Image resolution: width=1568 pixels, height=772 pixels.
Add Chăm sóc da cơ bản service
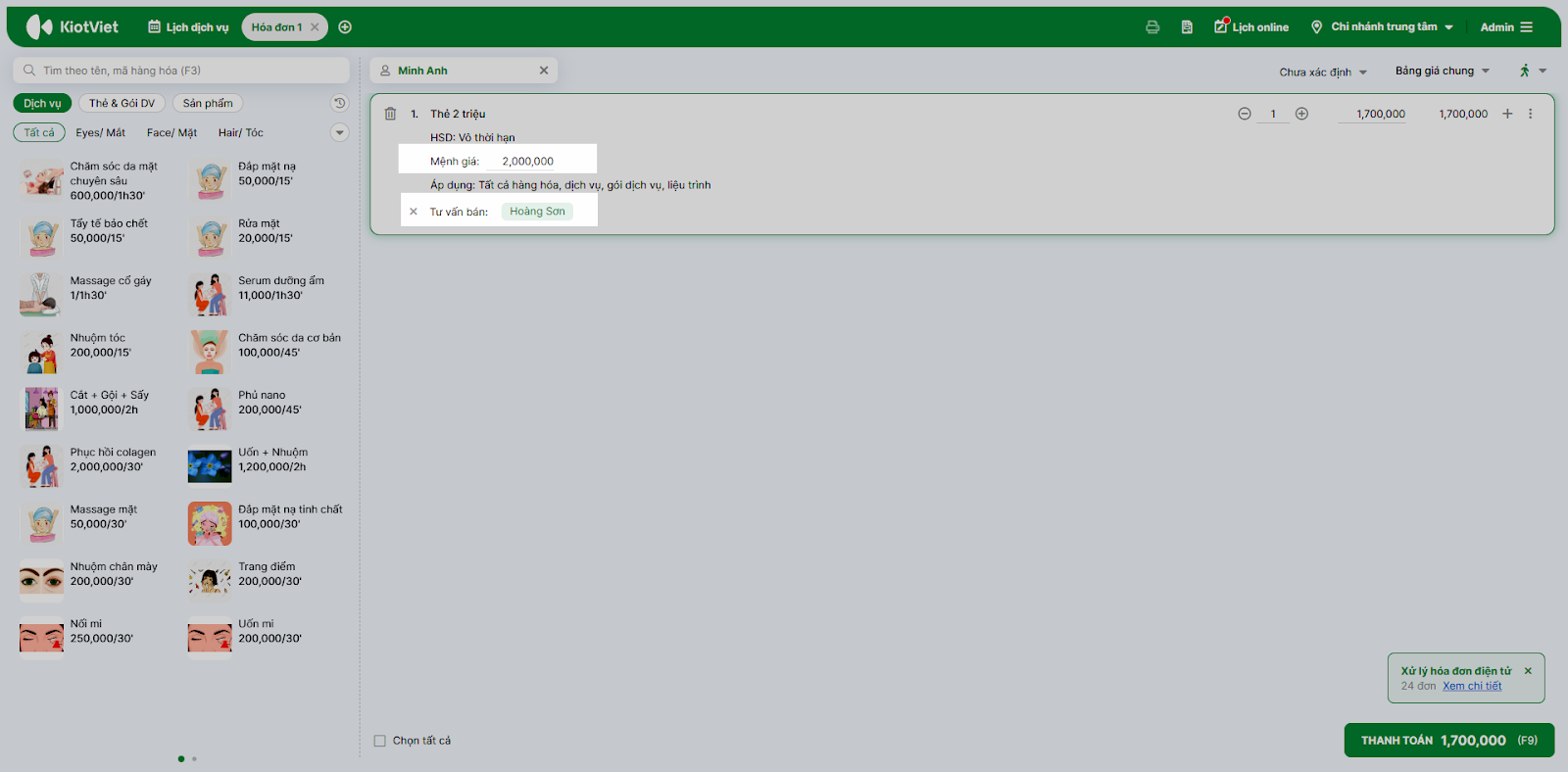(x=266, y=353)
